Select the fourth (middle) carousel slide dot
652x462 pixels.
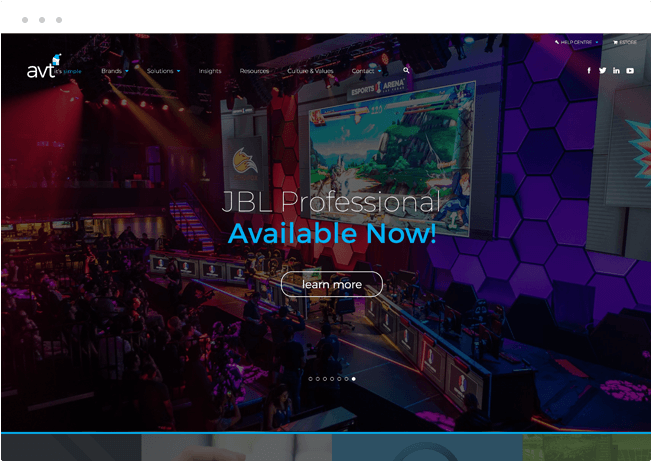[x=332, y=379]
